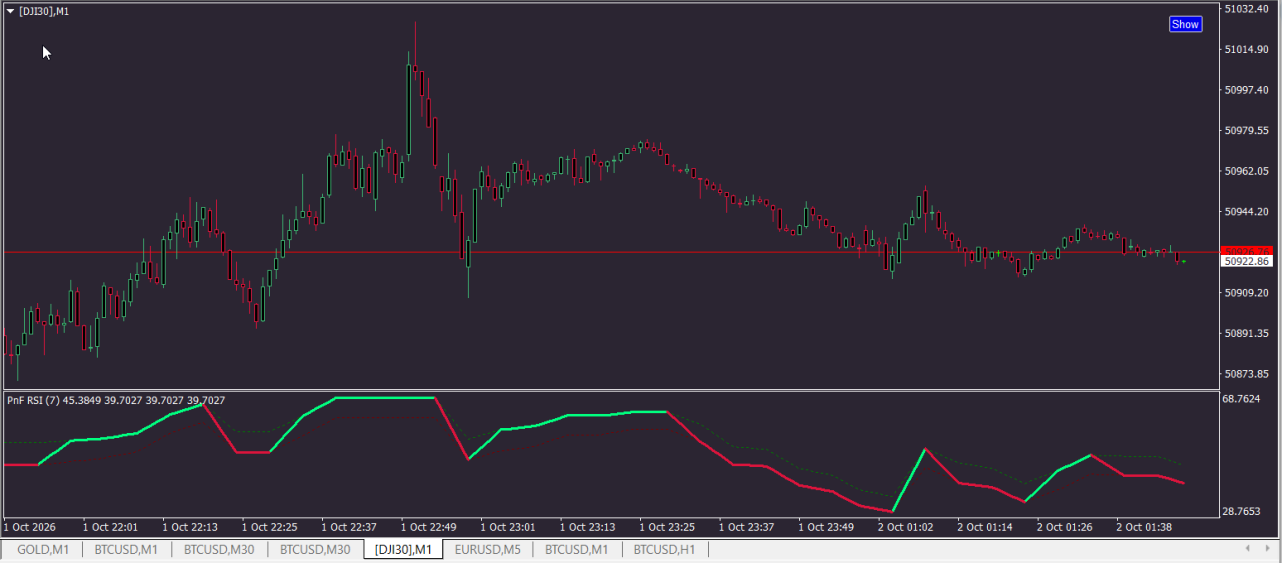Viewport: 1282px width, 563px height.
Task: Click the 50873.85 price scale label
Action: (x=1246, y=374)
